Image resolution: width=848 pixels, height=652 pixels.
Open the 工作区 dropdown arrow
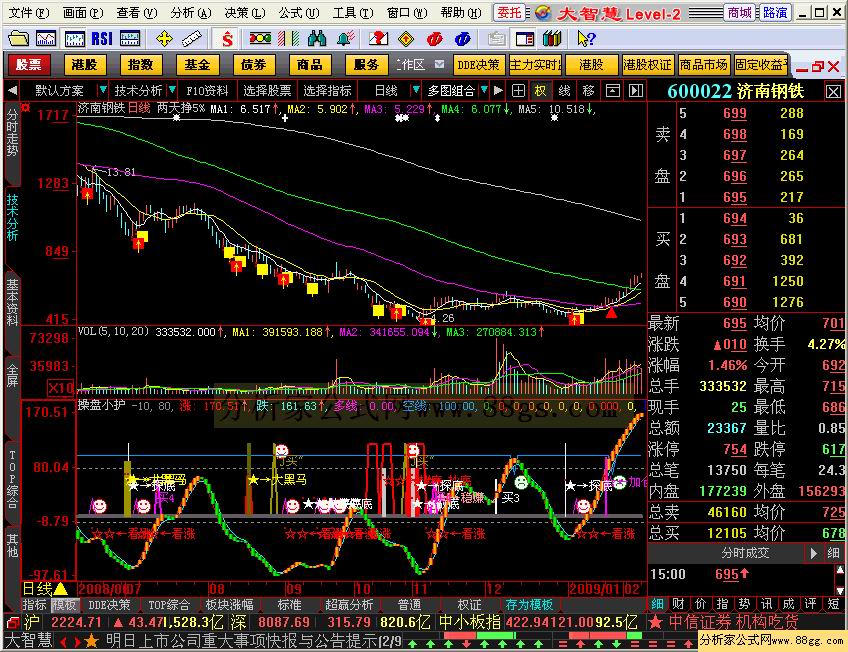pos(439,64)
